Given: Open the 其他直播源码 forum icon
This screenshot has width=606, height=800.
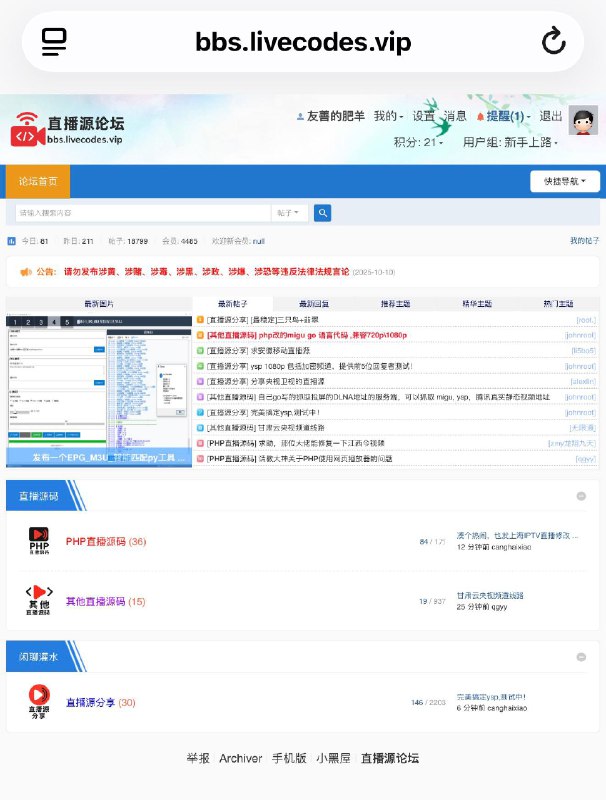Looking at the screenshot, I should click(39, 601).
